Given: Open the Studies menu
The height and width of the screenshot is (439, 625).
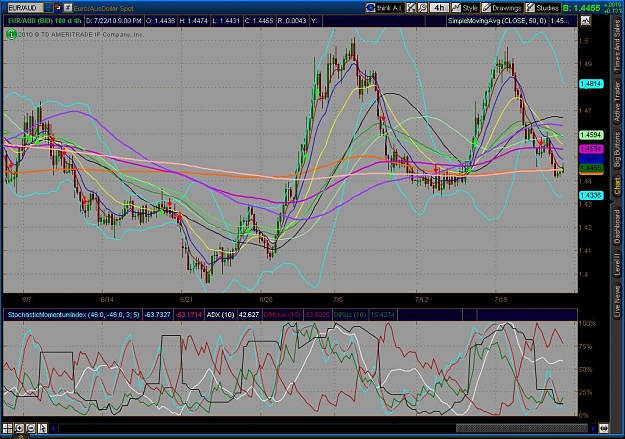Looking at the screenshot, I should point(542,8).
